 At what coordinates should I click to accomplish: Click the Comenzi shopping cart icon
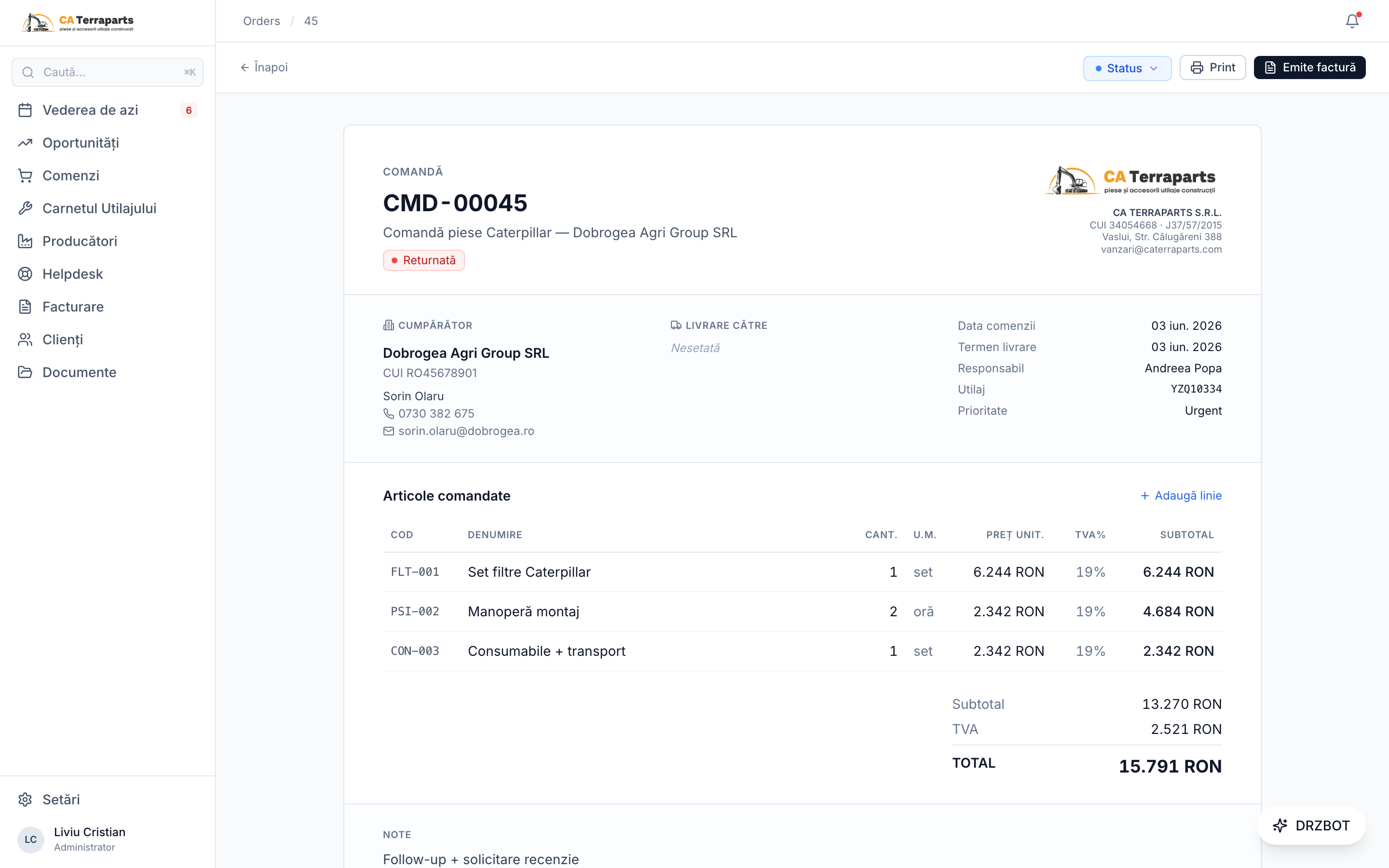point(25,175)
